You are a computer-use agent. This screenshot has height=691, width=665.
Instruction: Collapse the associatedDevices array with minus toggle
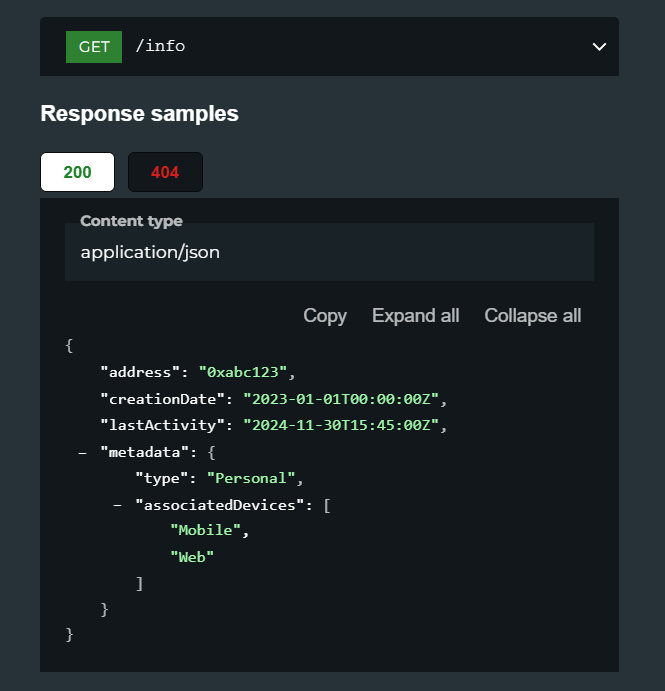point(117,505)
